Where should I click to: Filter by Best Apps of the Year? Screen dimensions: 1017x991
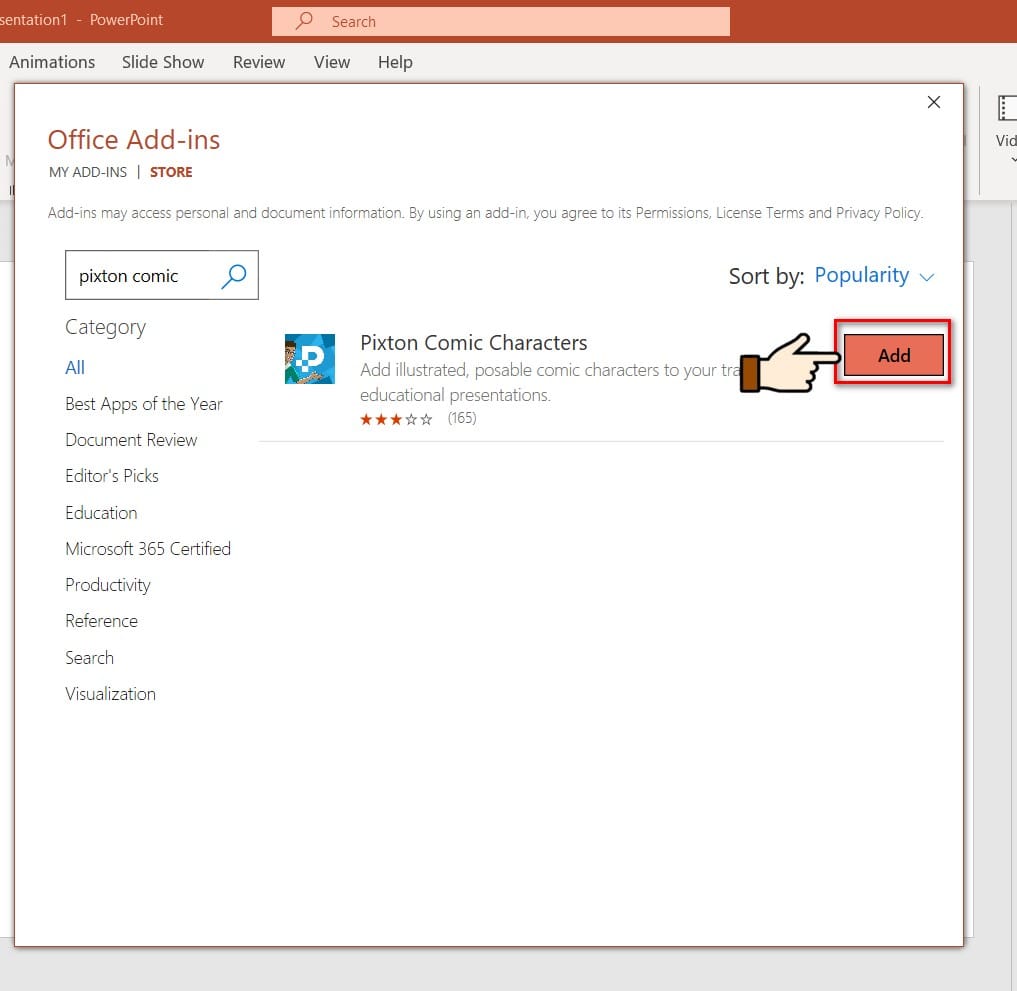pyautogui.click(x=144, y=404)
